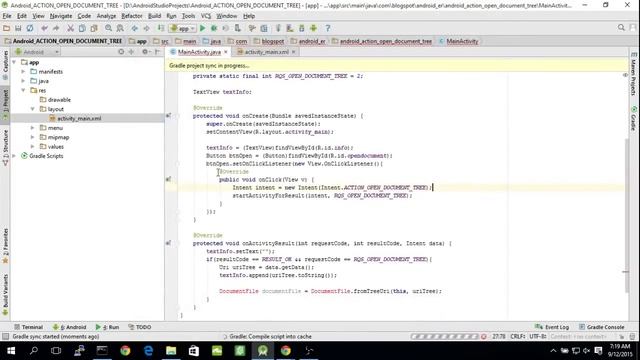Click the Synchronize refresh icon
The width and height of the screenshot is (640, 360).
coord(30,28)
